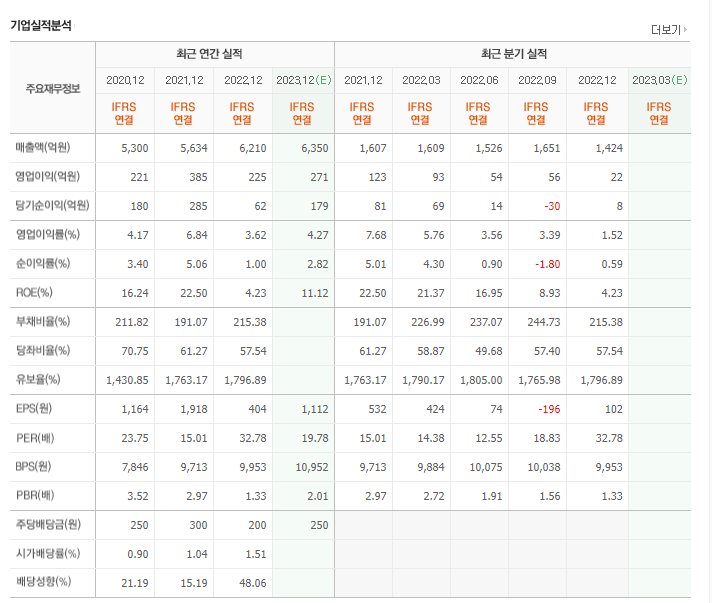The width and height of the screenshot is (712, 603).
Task: Click the 10,952 estimated BPS value
Action: coord(312,468)
